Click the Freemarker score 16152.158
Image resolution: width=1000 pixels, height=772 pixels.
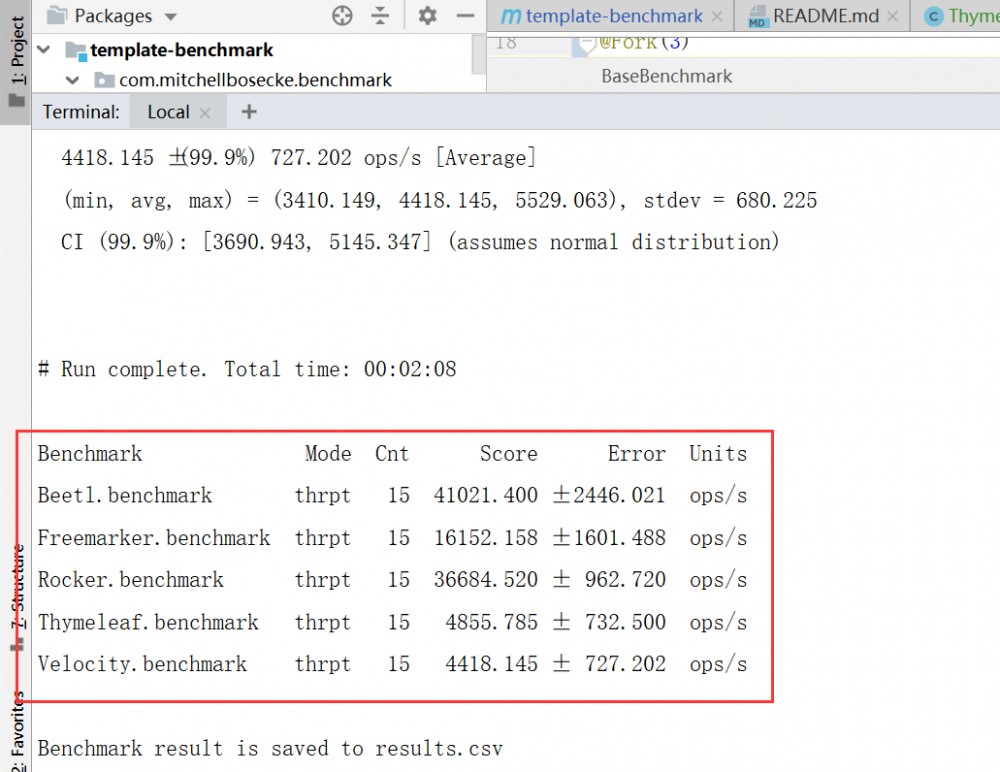(486, 538)
